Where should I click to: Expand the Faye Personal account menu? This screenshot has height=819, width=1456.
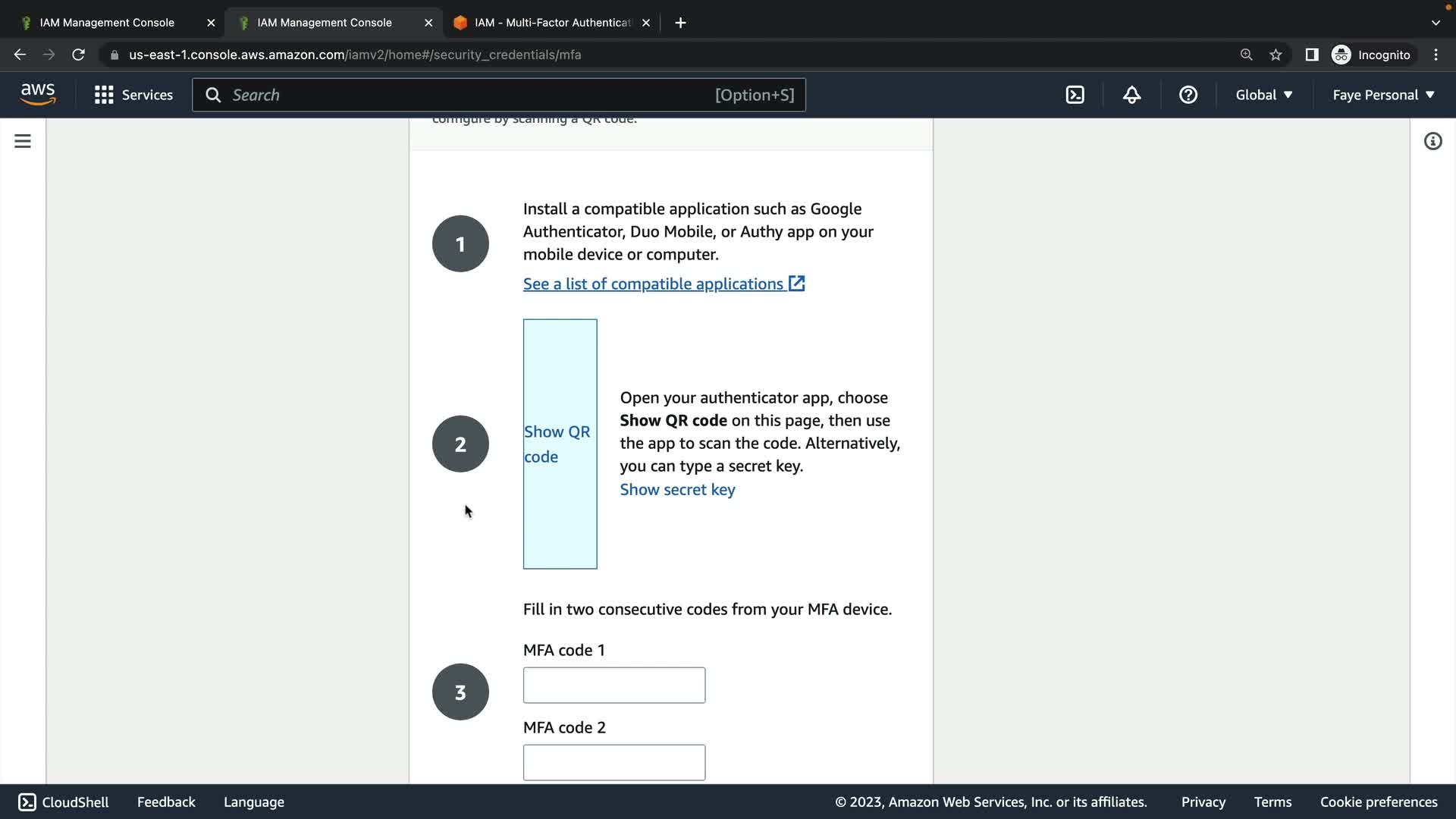pyautogui.click(x=1383, y=95)
